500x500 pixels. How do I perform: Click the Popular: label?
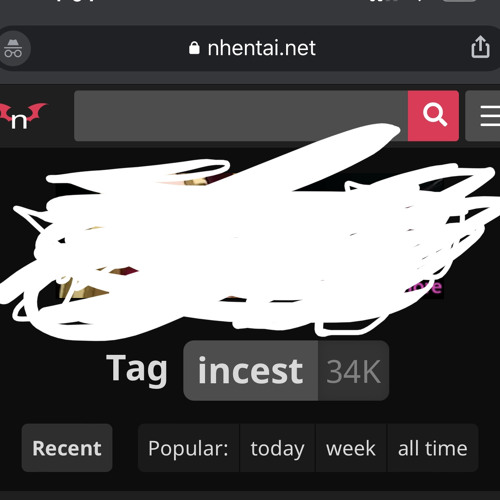pyautogui.click(x=188, y=448)
